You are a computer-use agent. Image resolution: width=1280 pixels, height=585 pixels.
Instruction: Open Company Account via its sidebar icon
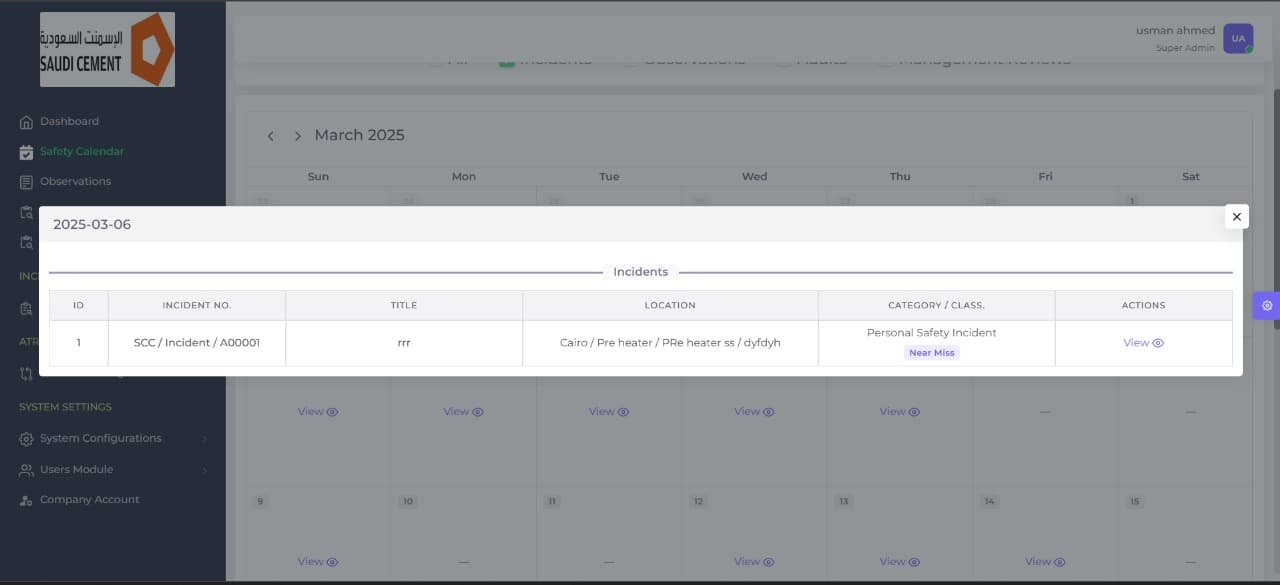(25, 499)
